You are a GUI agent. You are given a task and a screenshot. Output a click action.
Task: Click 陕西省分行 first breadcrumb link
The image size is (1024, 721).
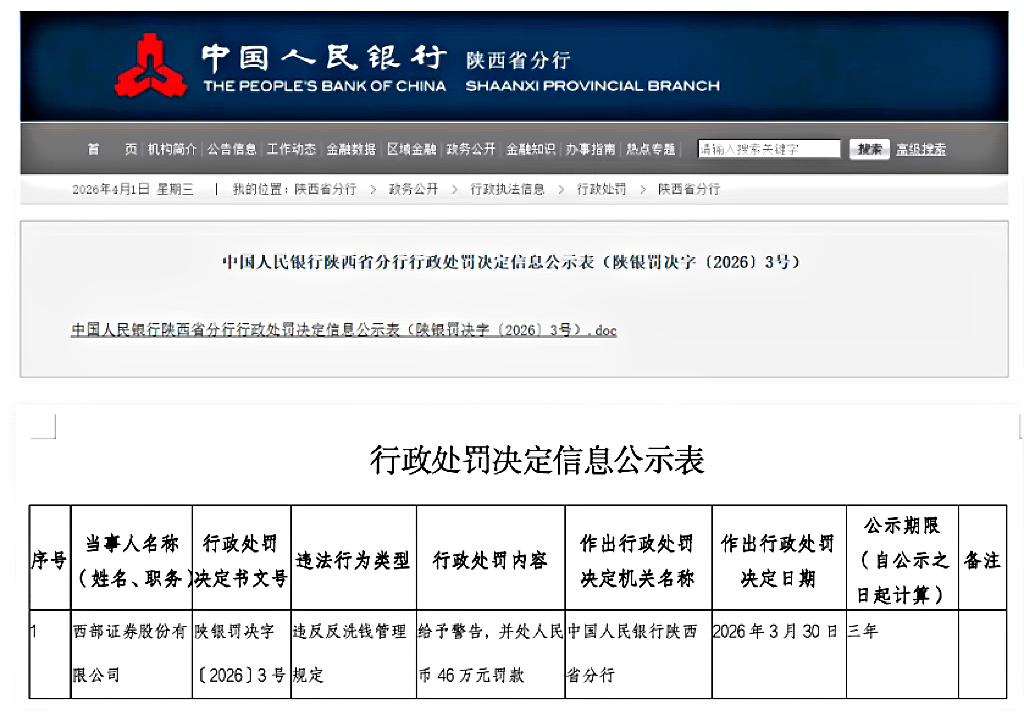click(x=325, y=189)
